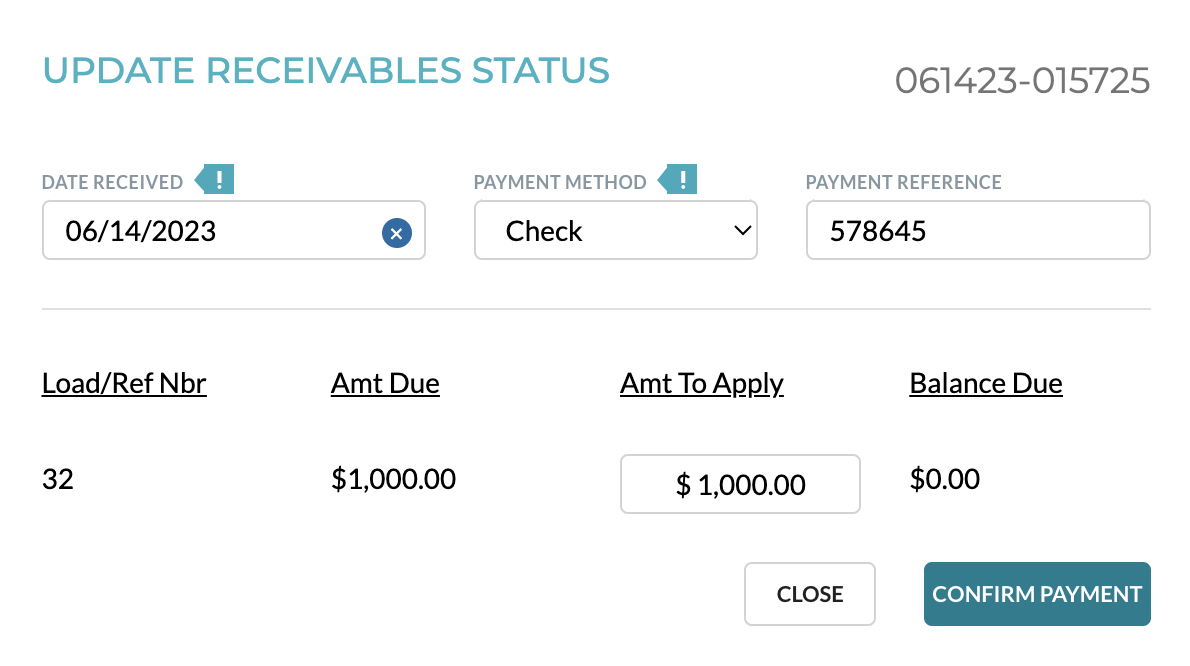Click the dropdown chevron beside Check
This screenshot has height=666, width=1190.
741,230
